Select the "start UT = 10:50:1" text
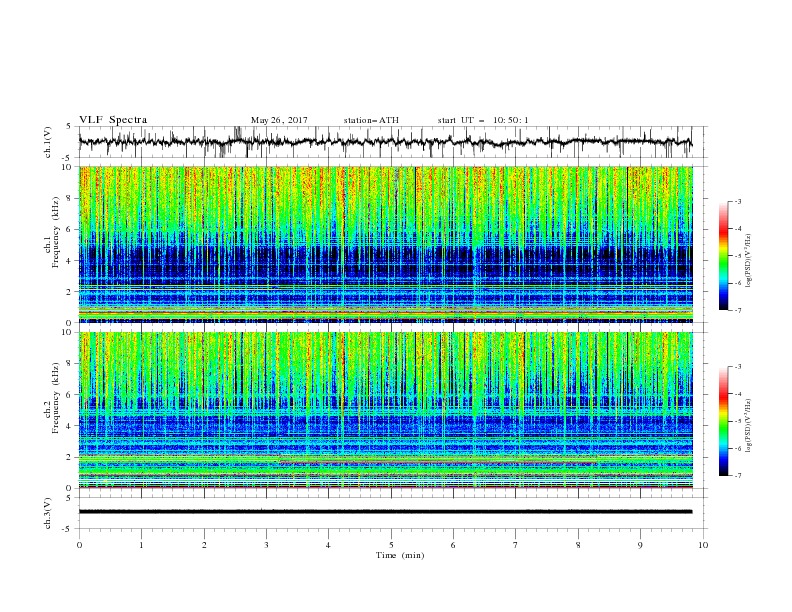 [483, 120]
